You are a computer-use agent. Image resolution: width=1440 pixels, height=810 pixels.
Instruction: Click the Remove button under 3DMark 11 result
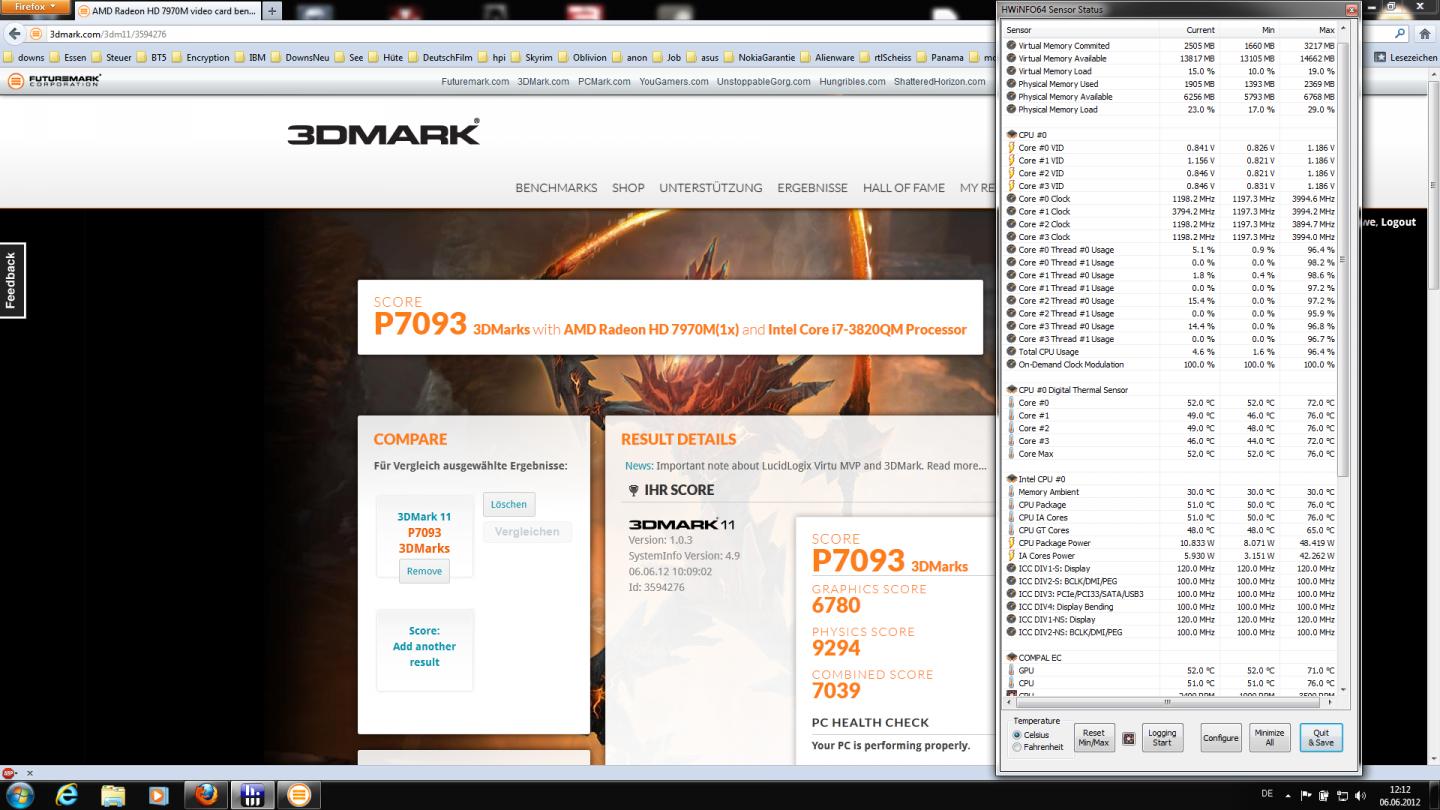click(424, 571)
